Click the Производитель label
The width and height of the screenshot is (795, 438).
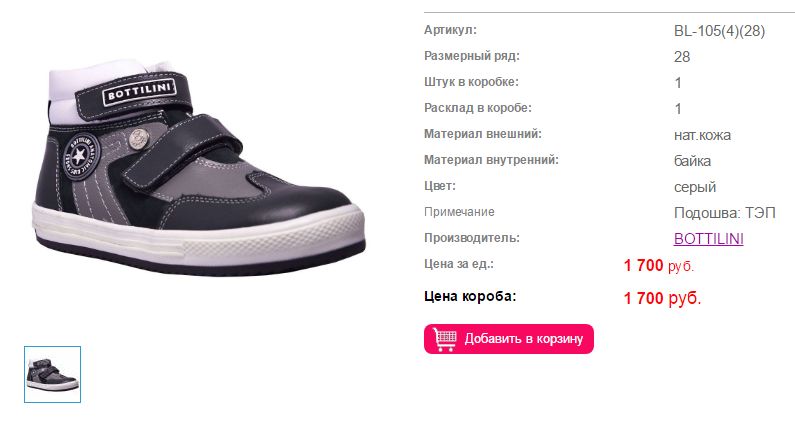coord(472,238)
